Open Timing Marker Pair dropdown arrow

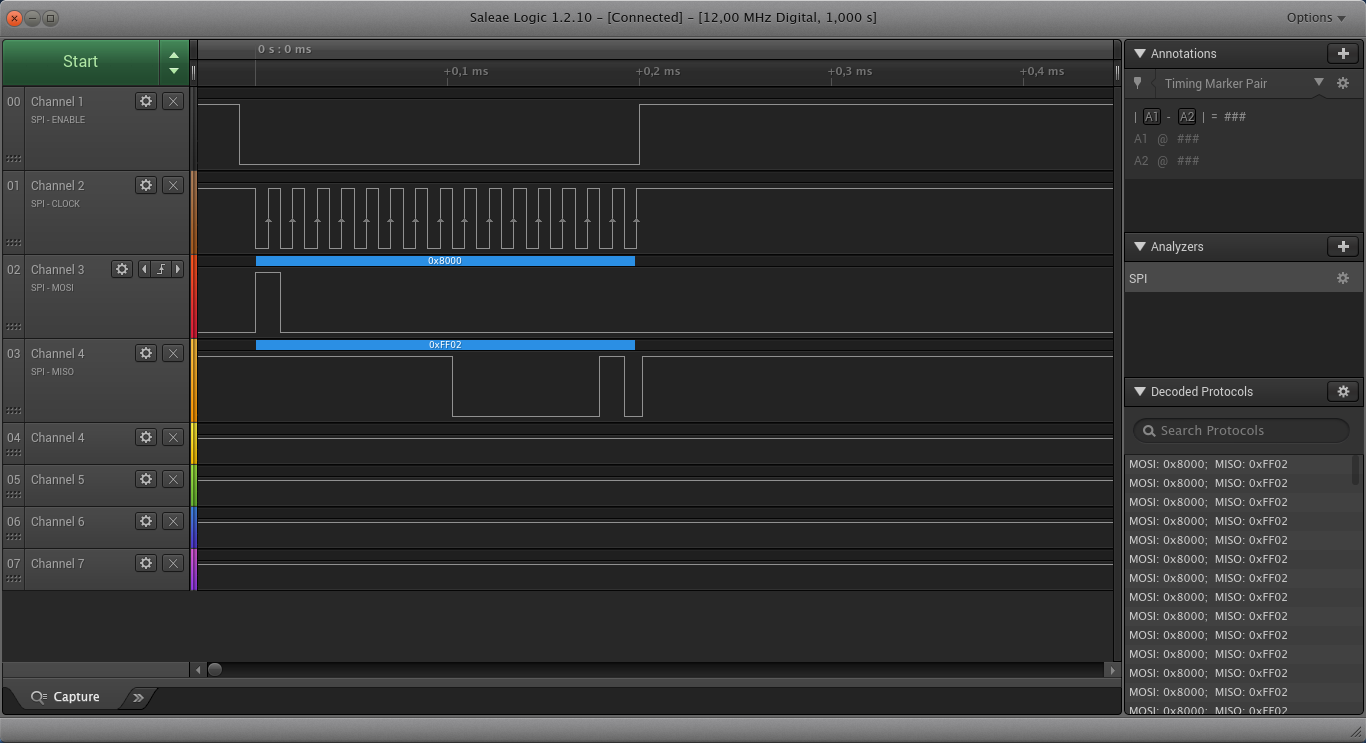click(x=1319, y=82)
